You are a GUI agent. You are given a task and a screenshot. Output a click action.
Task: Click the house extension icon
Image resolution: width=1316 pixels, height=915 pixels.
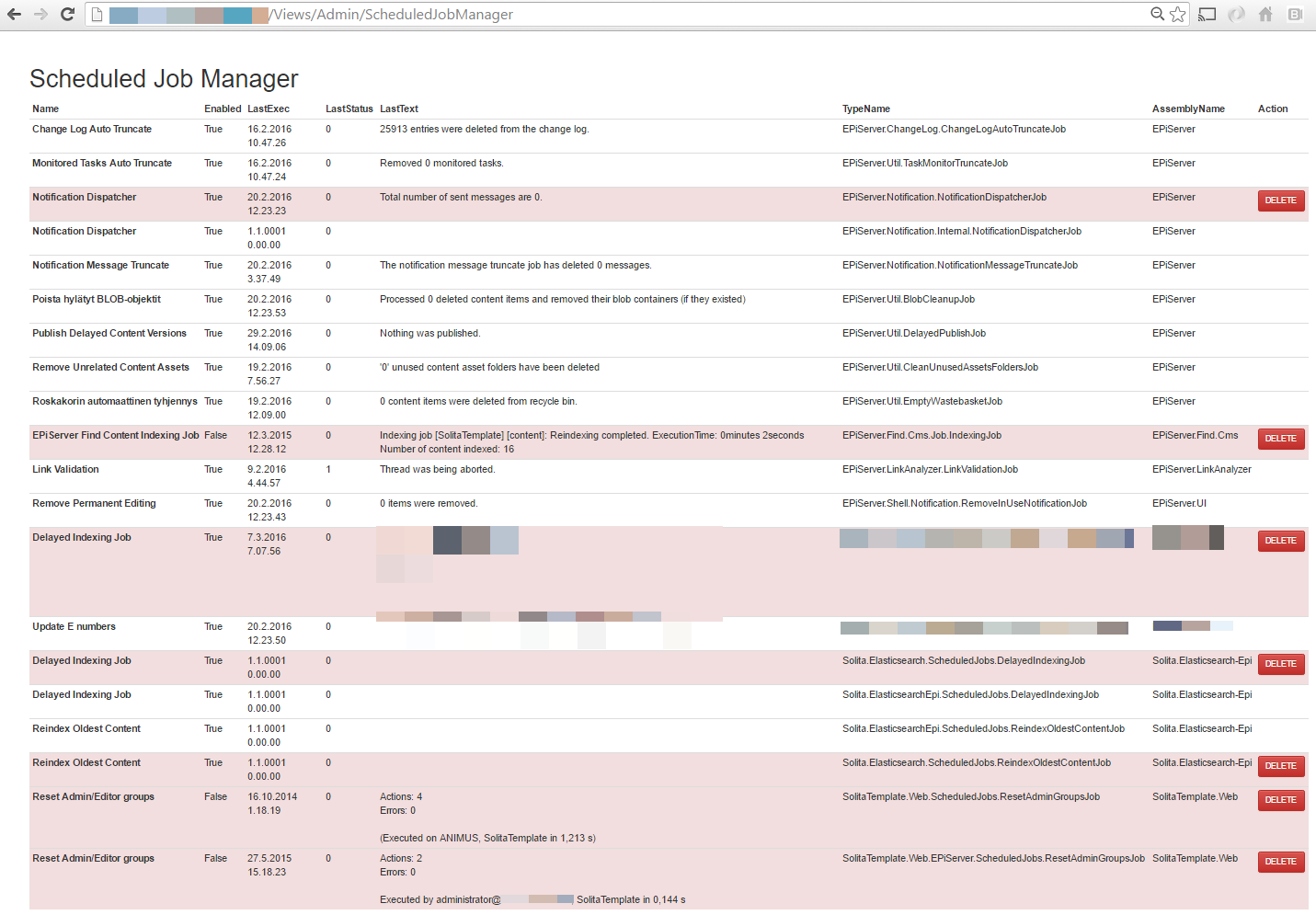[x=1265, y=14]
